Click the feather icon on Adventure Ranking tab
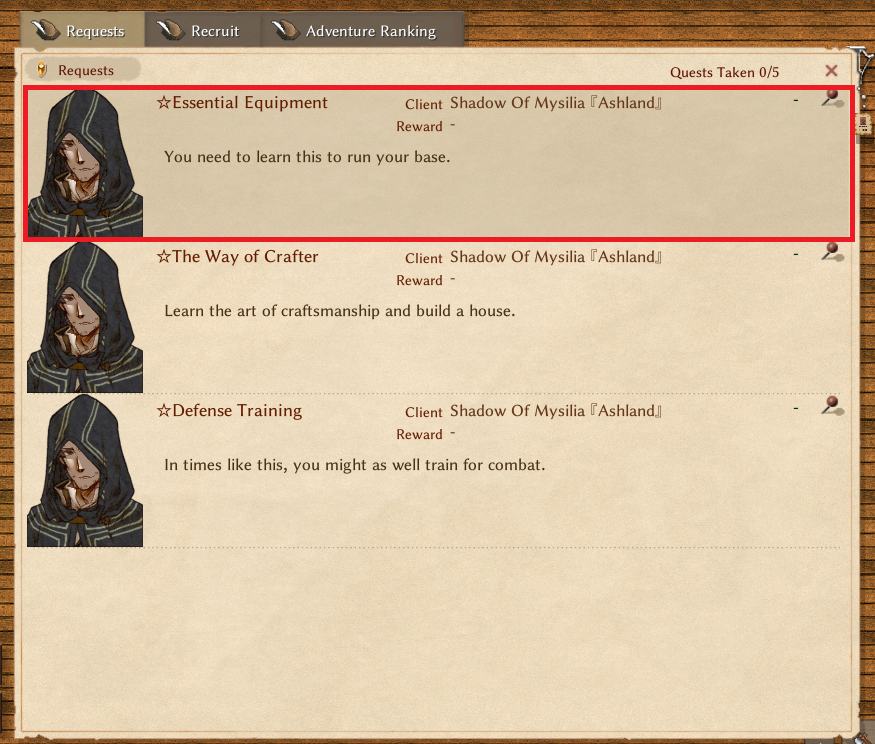The width and height of the screenshot is (875, 744). 285,30
